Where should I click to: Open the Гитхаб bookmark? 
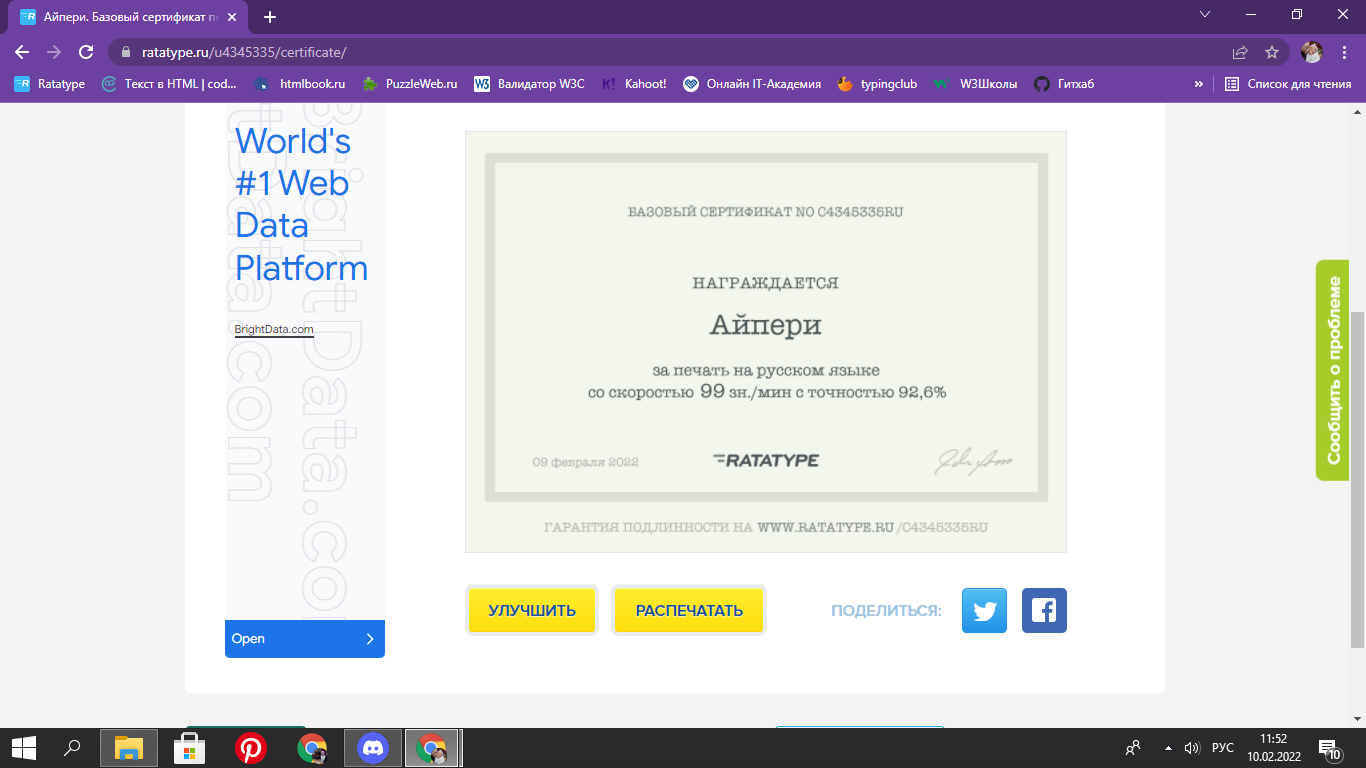1065,84
